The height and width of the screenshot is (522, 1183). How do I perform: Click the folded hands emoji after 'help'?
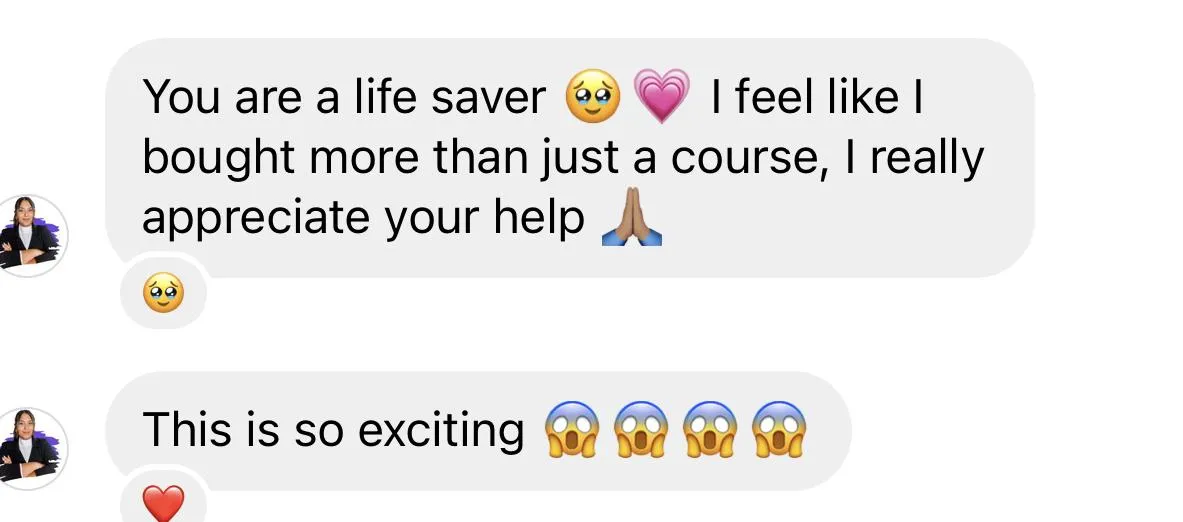[632, 217]
